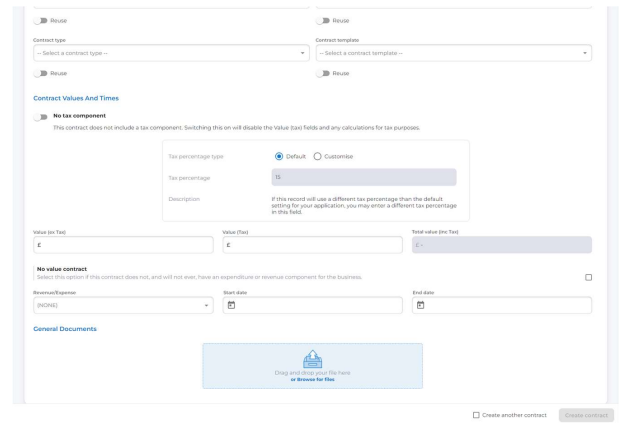Tick the No value contract checkbox
The width and height of the screenshot is (619, 424).
tap(588, 277)
